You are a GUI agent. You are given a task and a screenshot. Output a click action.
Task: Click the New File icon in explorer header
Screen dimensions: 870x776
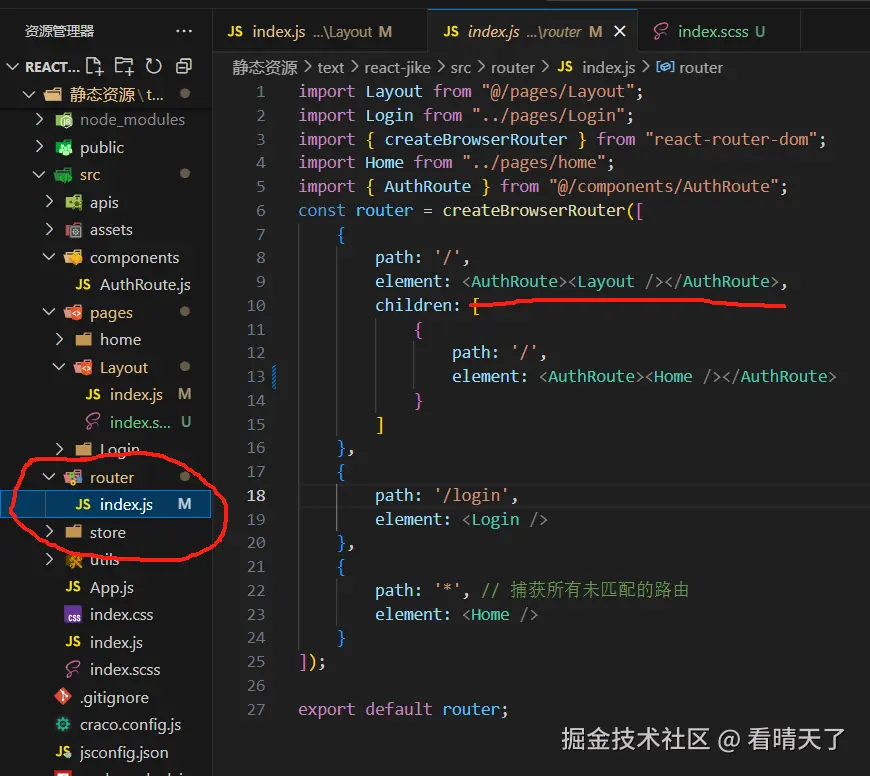pyautogui.click(x=95, y=67)
